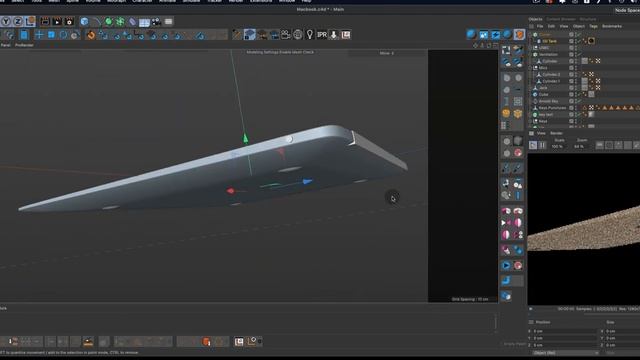
Task: Add a Cube primitive object
Action: click(x=84, y=22)
